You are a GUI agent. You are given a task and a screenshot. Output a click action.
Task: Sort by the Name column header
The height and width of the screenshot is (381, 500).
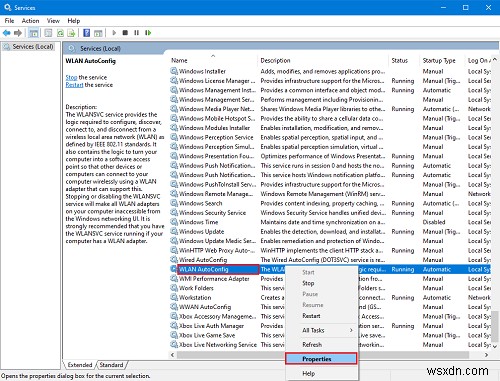[213, 60]
